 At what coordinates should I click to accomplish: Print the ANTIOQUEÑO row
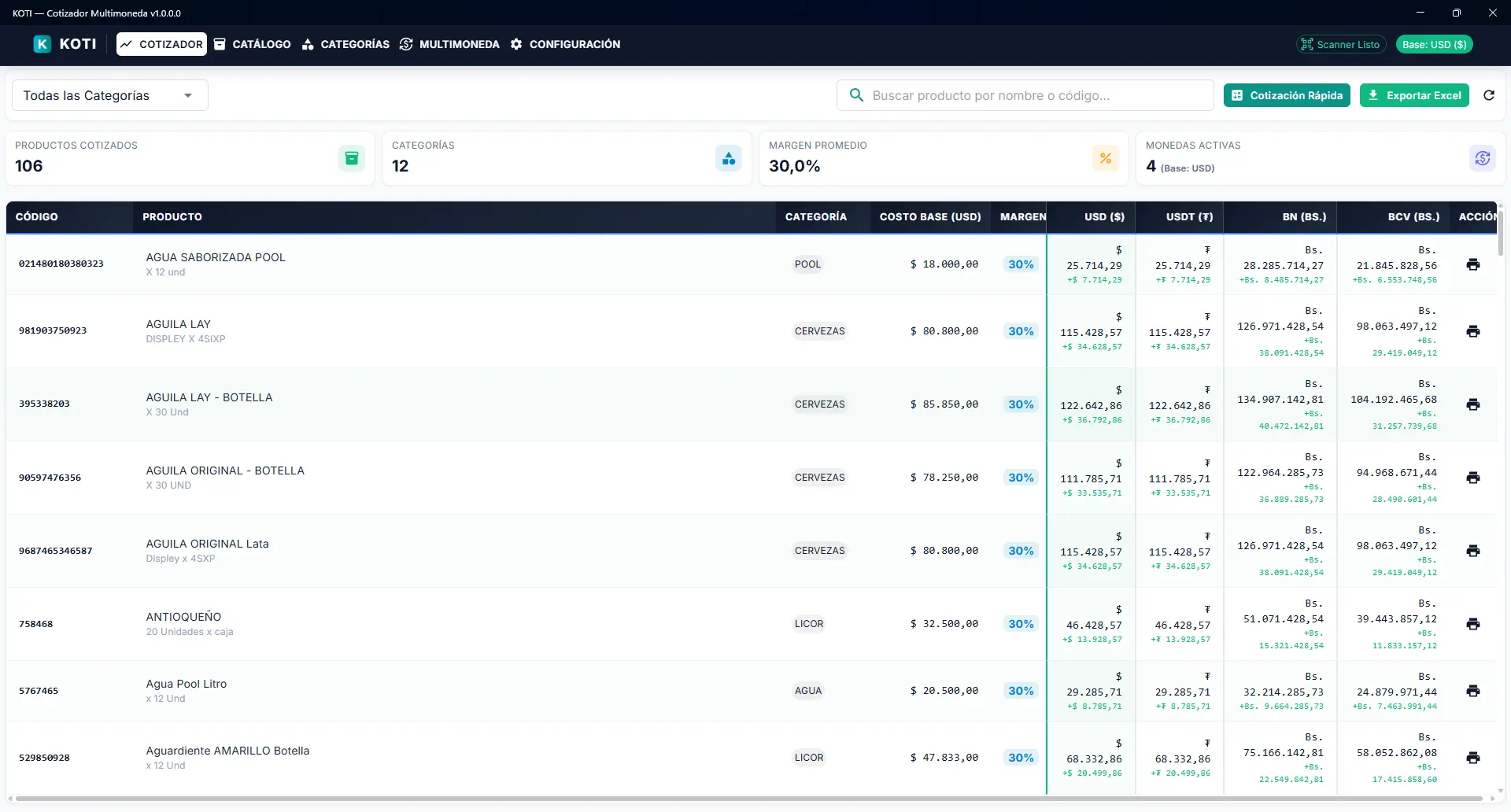point(1473,624)
